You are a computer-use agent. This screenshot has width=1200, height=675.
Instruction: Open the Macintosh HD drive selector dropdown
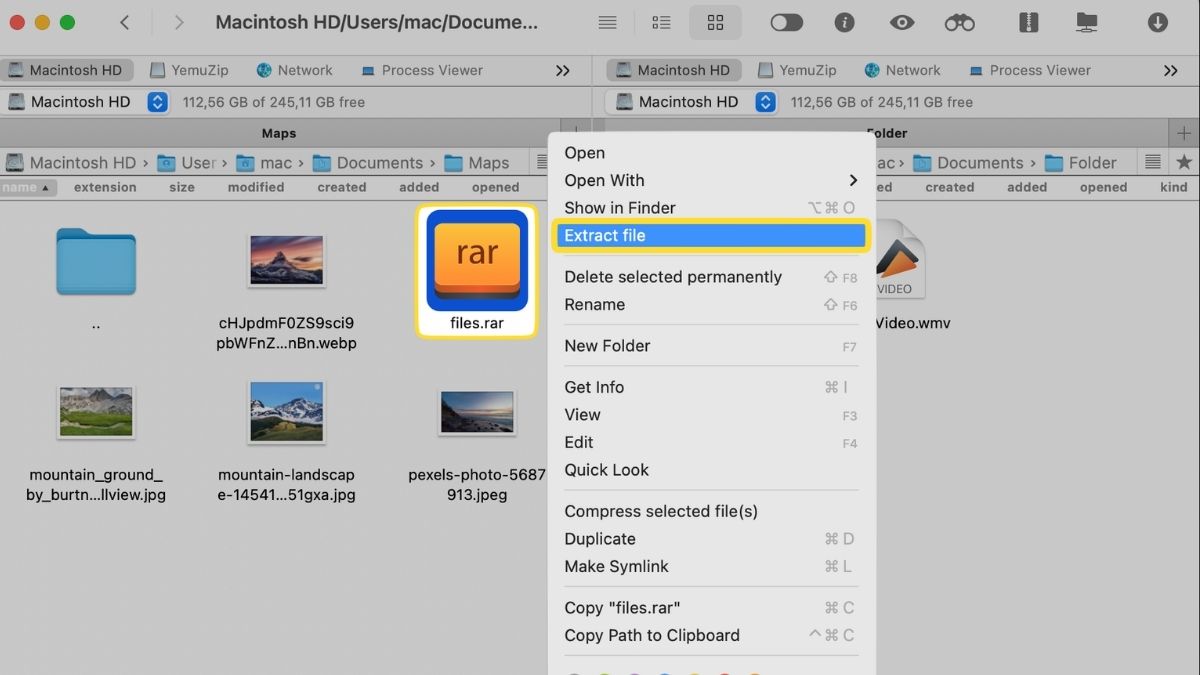coord(157,101)
